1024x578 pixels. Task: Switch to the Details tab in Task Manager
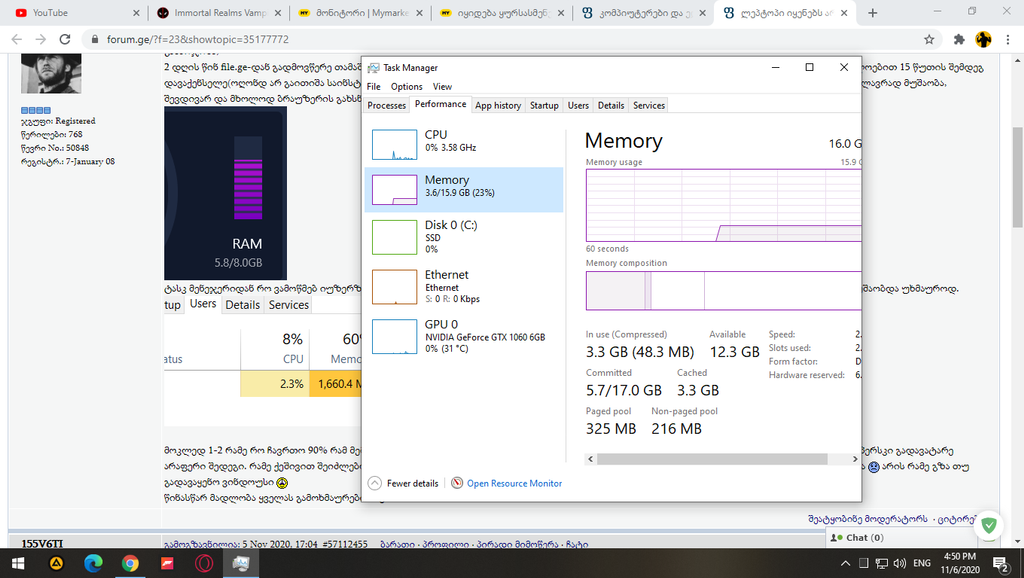pos(611,105)
